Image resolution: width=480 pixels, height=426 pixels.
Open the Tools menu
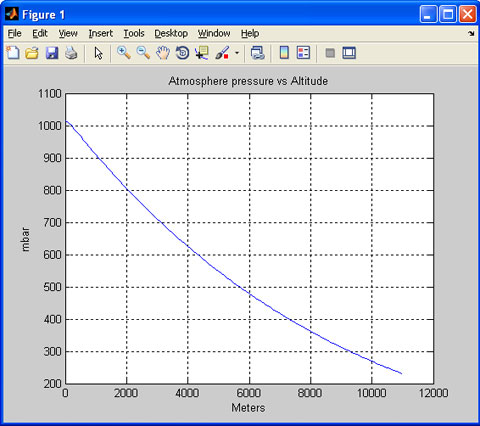pos(134,33)
